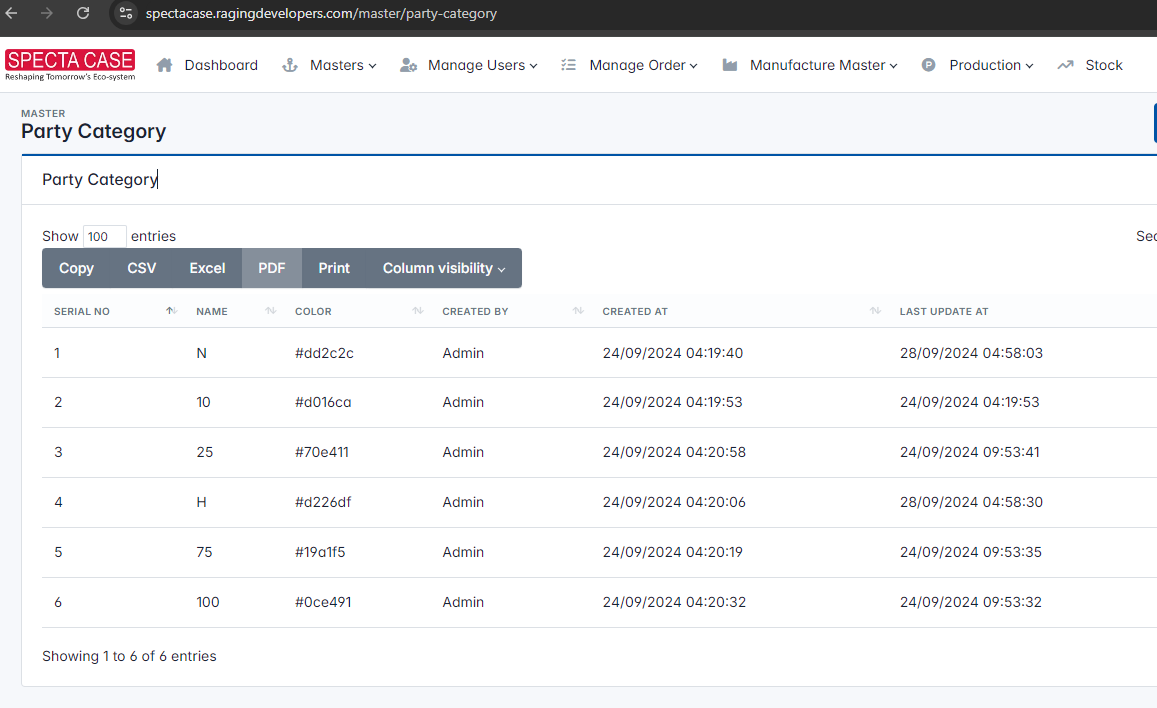Image resolution: width=1157 pixels, height=708 pixels.
Task: Click the Excel export button
Action: tap(208, 268)
